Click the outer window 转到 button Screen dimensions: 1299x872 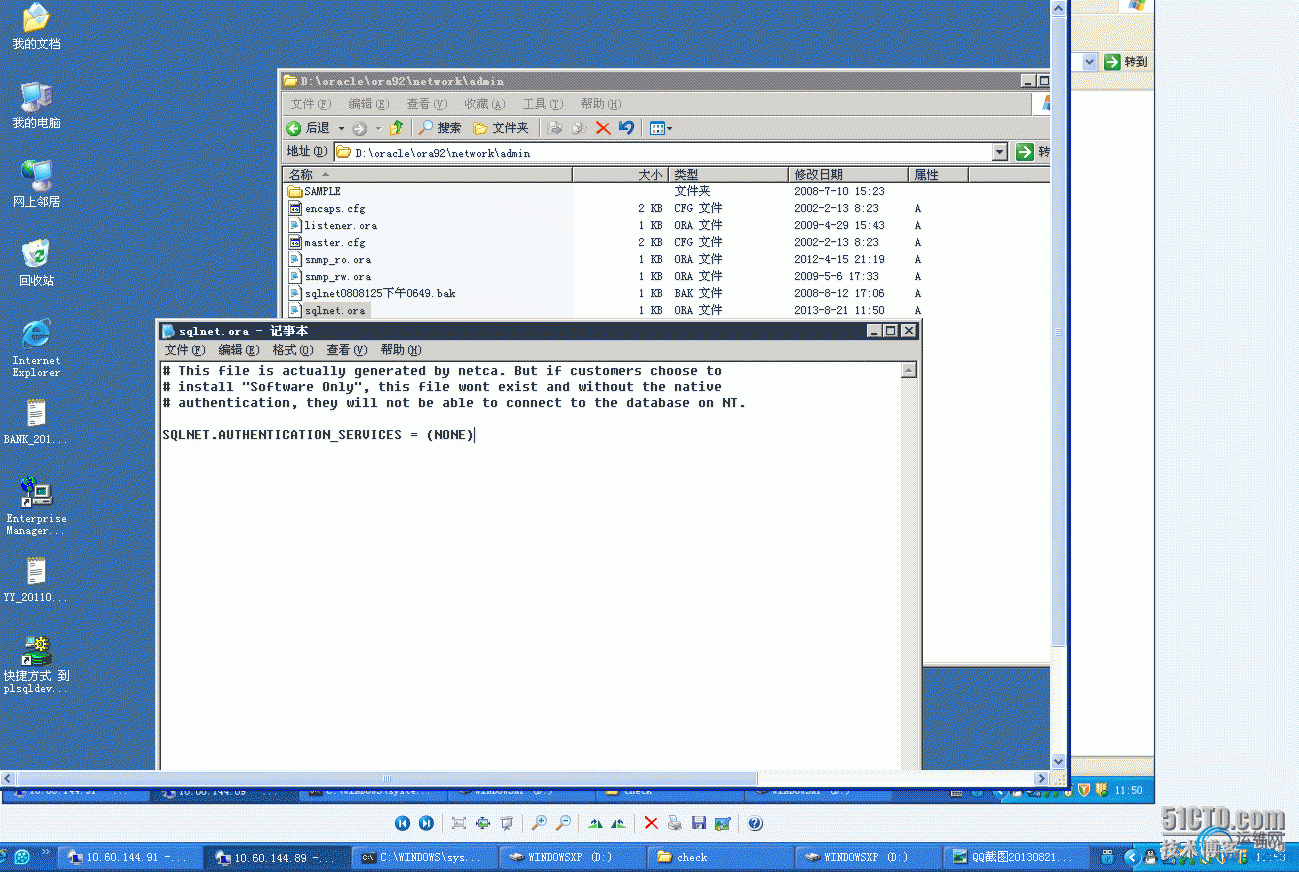point(1126,62)
